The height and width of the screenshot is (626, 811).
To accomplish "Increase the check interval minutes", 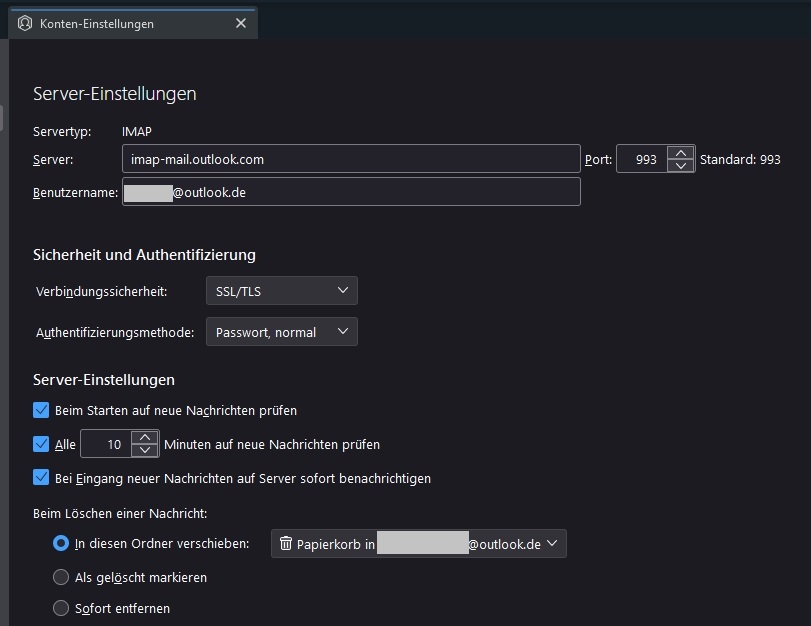I will tap(145, 438).
